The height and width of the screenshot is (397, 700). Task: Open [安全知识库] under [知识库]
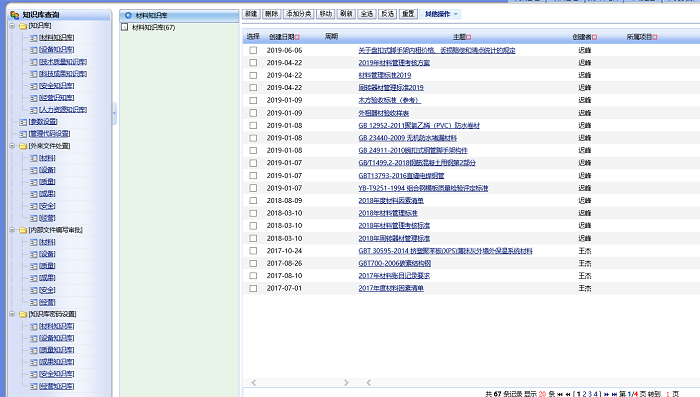(57, 86)
